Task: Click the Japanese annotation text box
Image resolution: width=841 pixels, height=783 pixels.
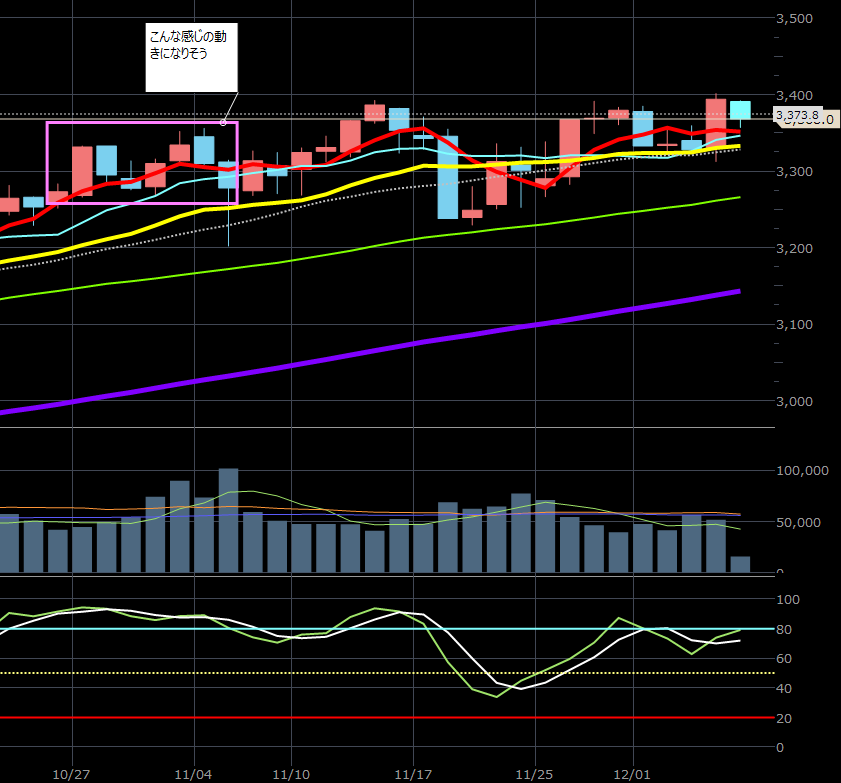Action: click(191, 59)
